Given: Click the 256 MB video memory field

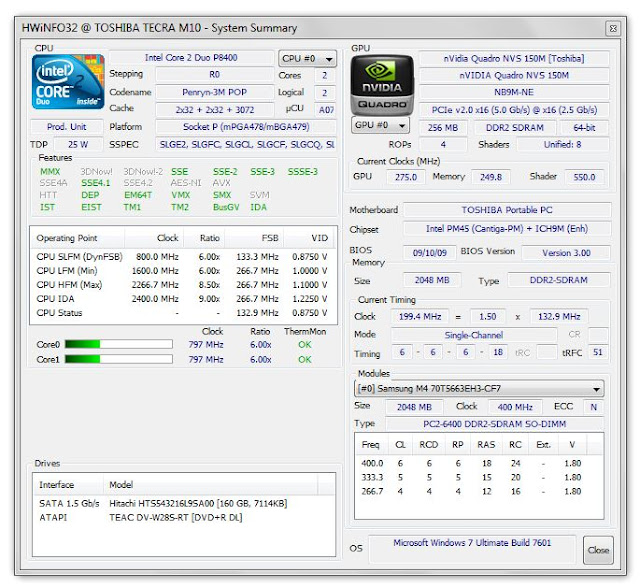Looking at the screenshot, I should click(443, 128).
